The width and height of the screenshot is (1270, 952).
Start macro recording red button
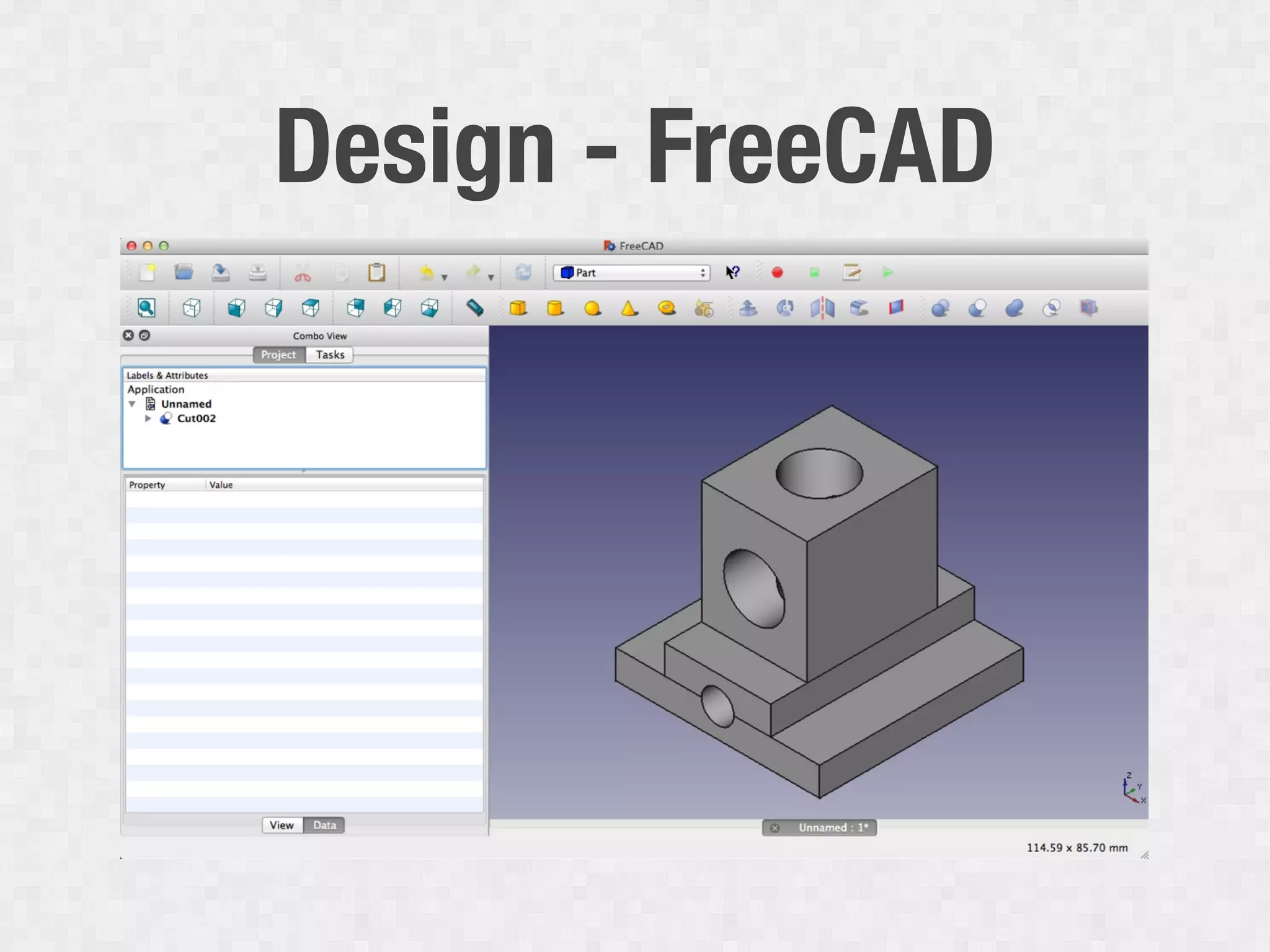tap(777, 273)
